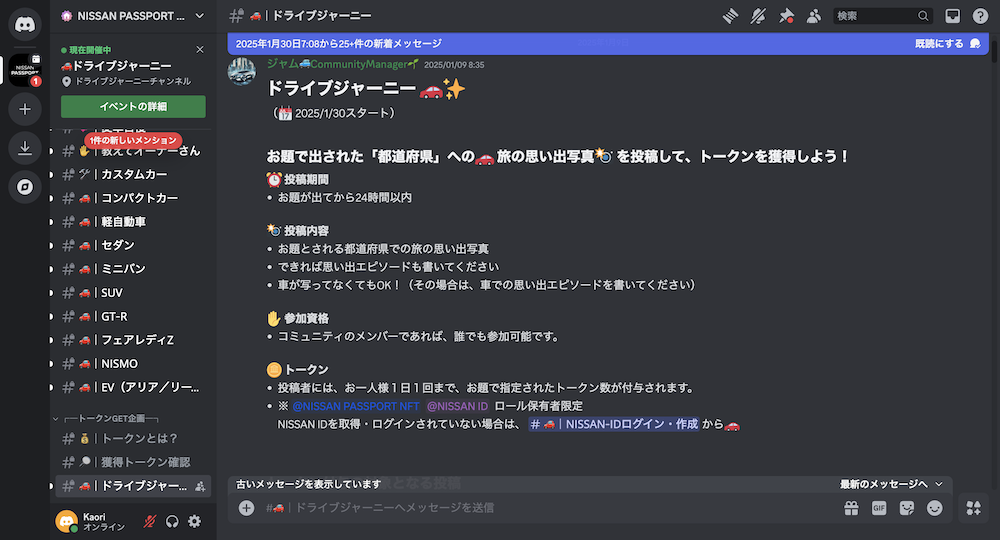Add a server with plus icon

coord(25,109)
